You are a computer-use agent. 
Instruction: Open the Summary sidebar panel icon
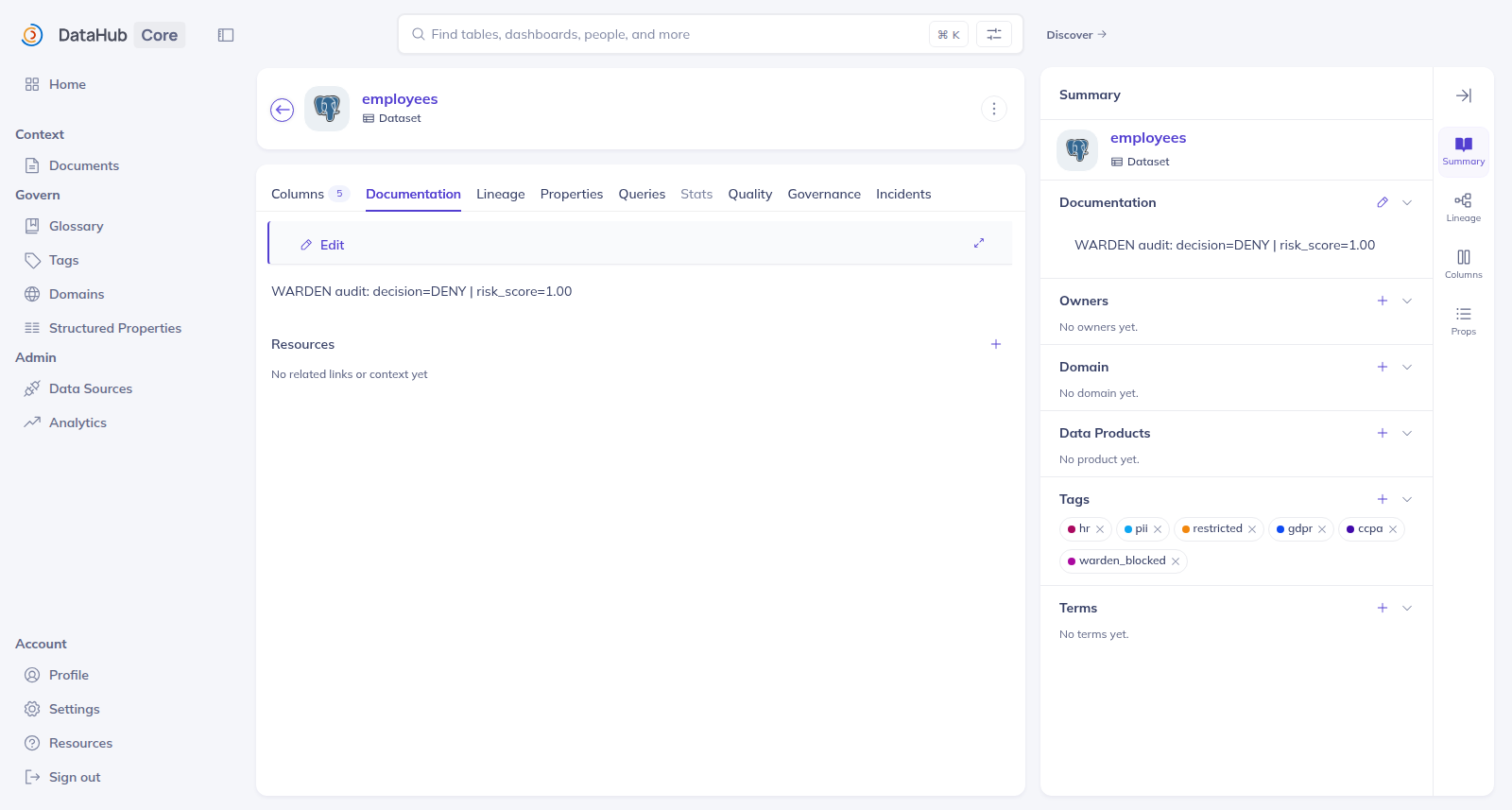coord(1464,151)
